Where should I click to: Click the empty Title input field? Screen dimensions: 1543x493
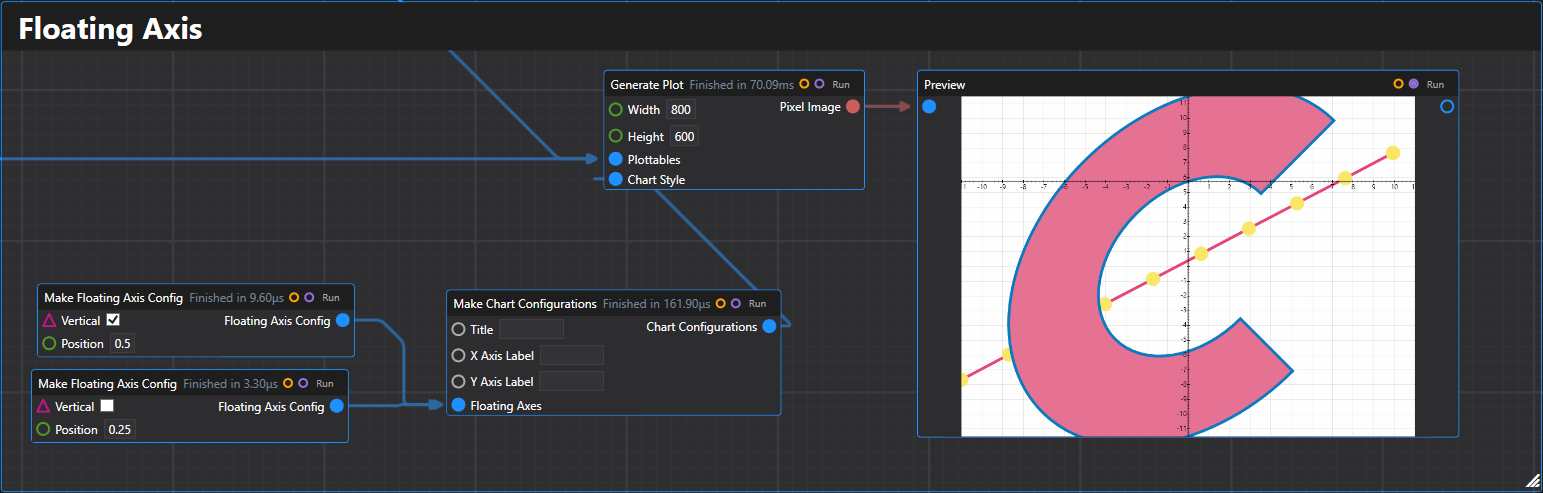[x=531, y=329]
